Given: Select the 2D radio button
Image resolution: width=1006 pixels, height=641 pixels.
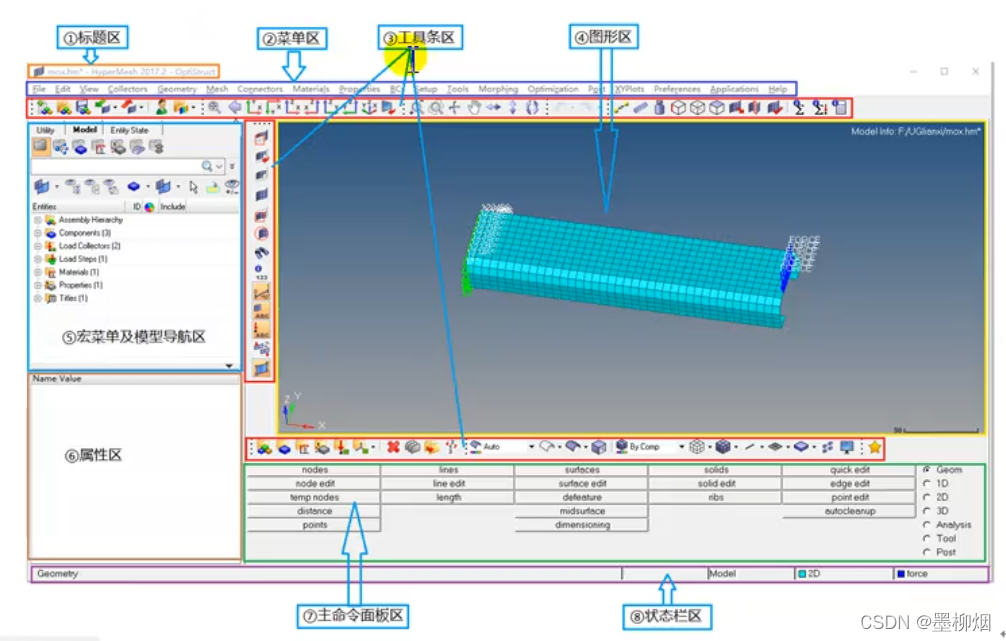Looking at the screenshot, I should [x=927, y=497].
